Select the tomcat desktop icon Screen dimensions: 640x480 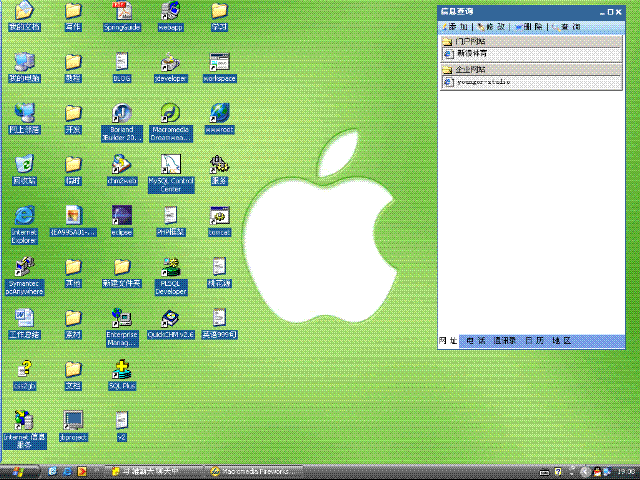(220, 221)
